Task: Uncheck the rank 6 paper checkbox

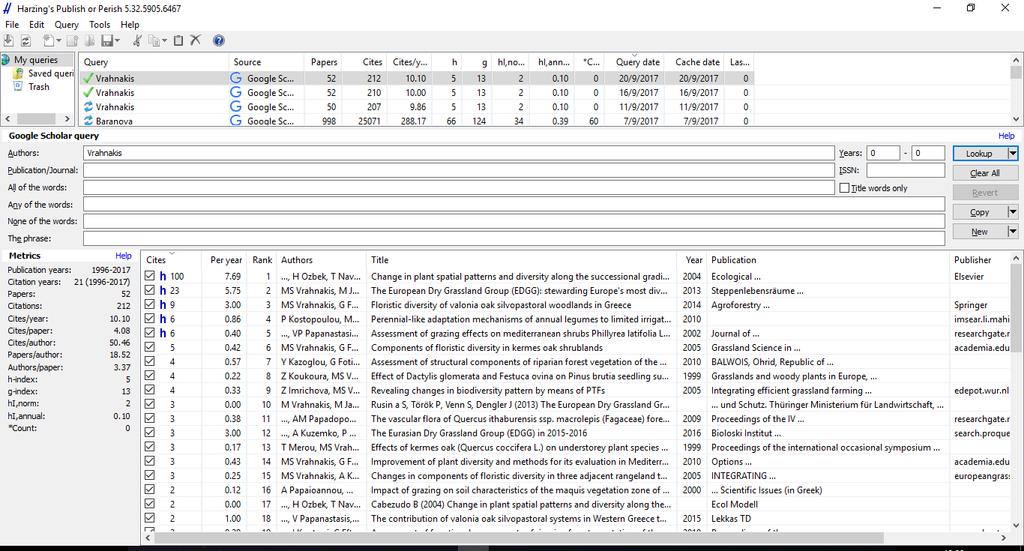Action: click(x=150, y=347)
